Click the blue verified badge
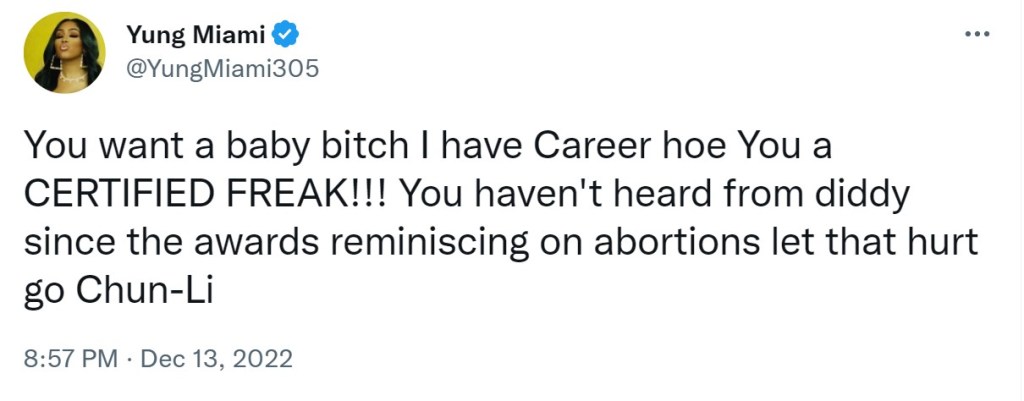This screenshot has height=401, width=1024. click(287, 36)
